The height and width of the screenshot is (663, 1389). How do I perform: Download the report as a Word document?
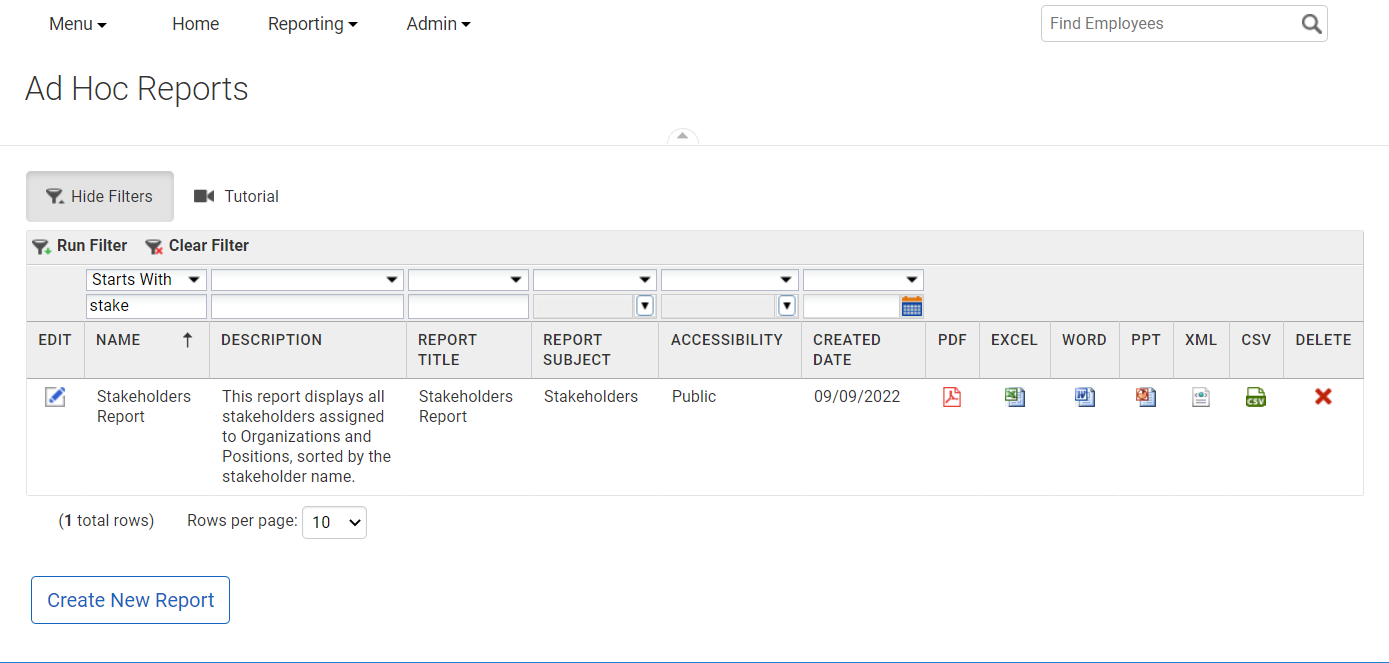click(1084, 396)
